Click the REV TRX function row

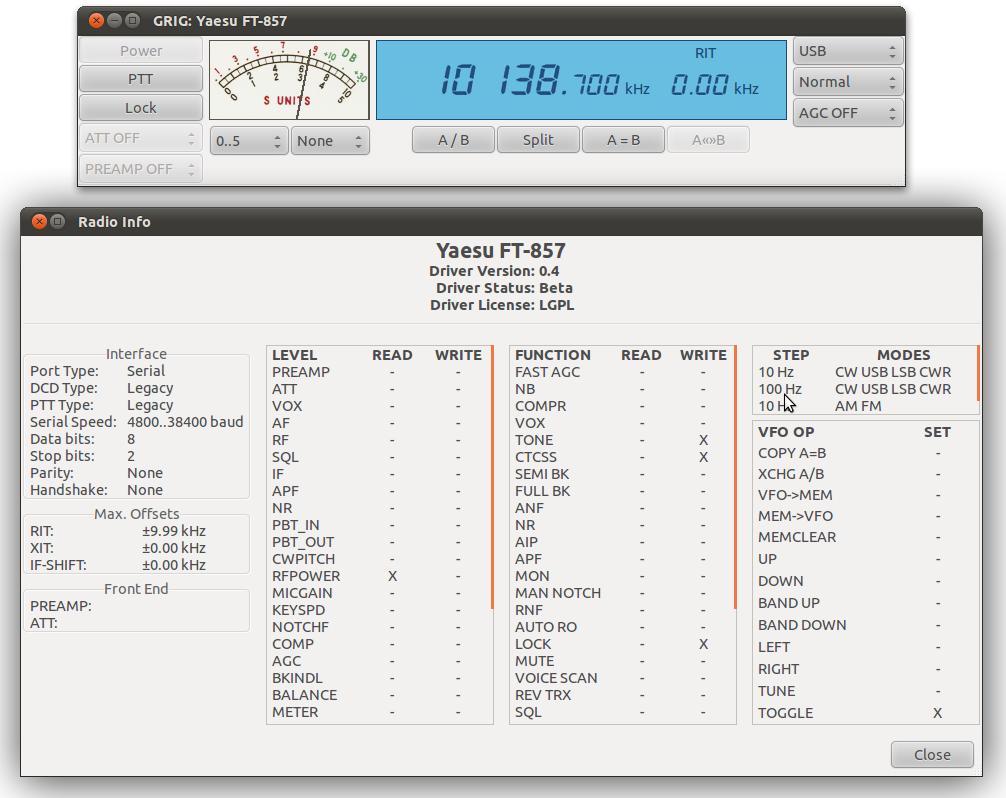tap(622, 695)
